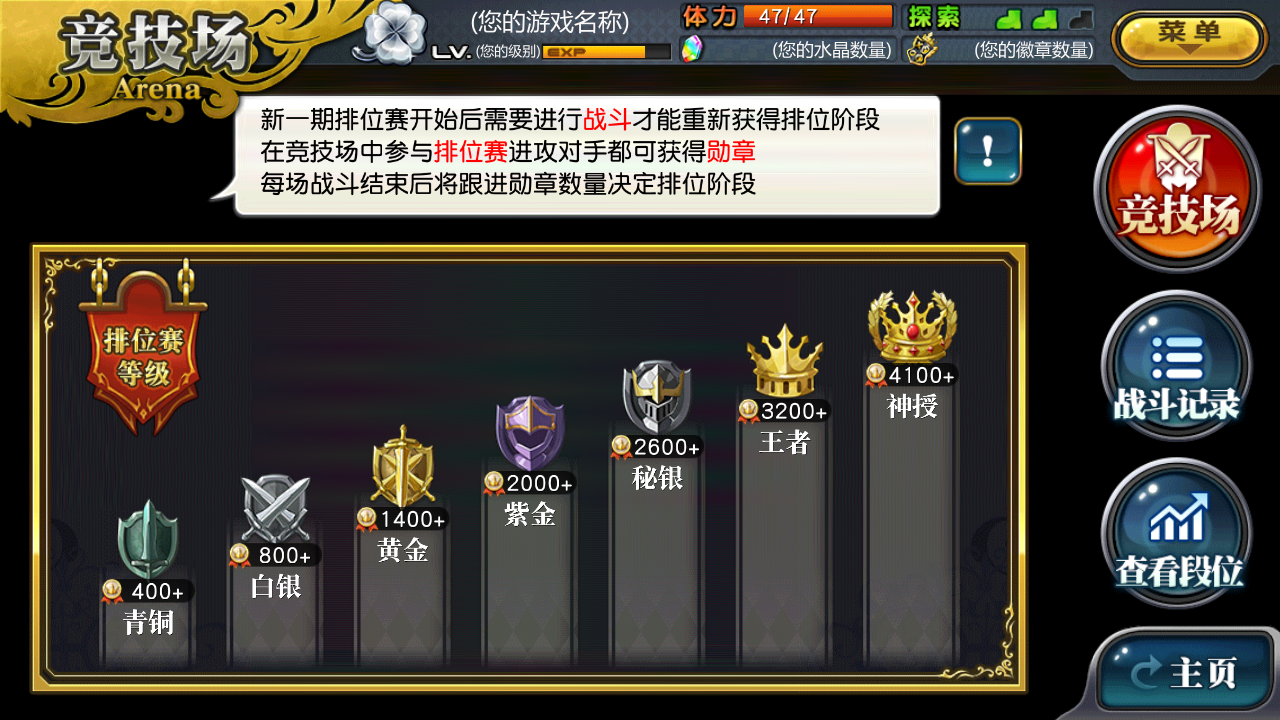Image resolution: width=1280 pixels, height=720 pixels.
Task: Select the 黄金 gold shield icon
Action: [402, 466]
